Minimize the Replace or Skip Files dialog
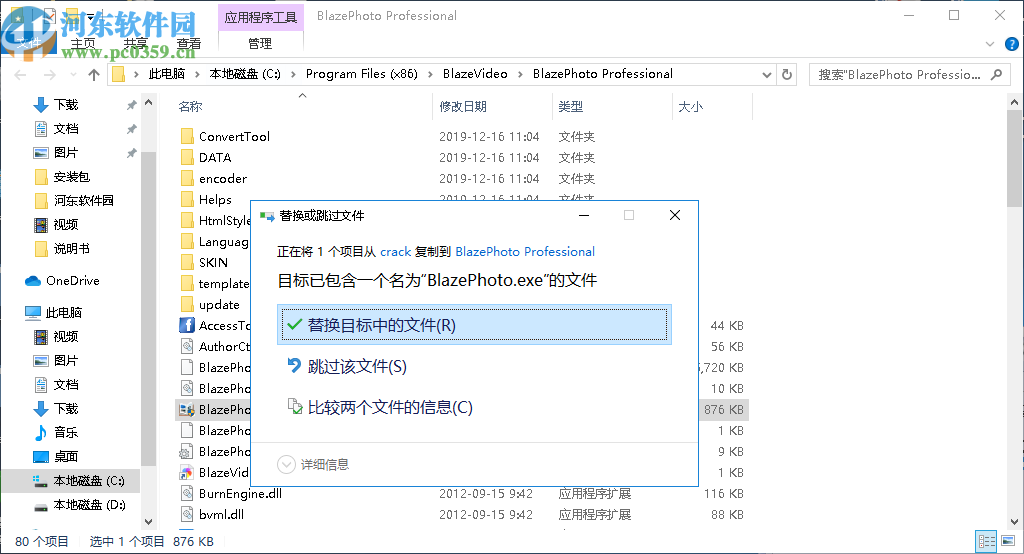This screenshot has height=554, width=1024. coord(584,215)
